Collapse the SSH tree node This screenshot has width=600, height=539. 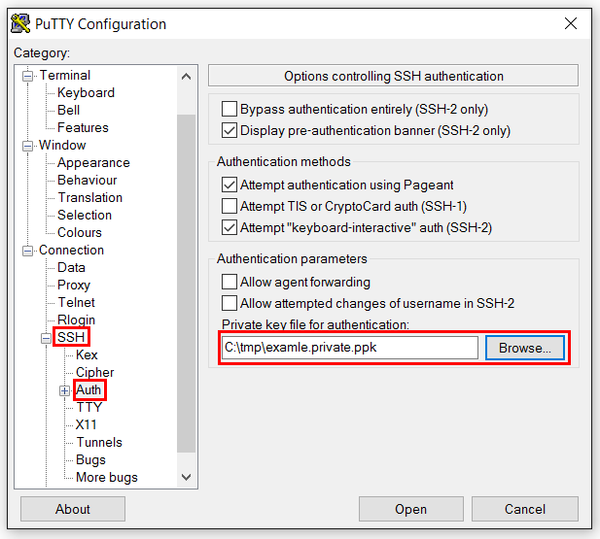(46, 338)
